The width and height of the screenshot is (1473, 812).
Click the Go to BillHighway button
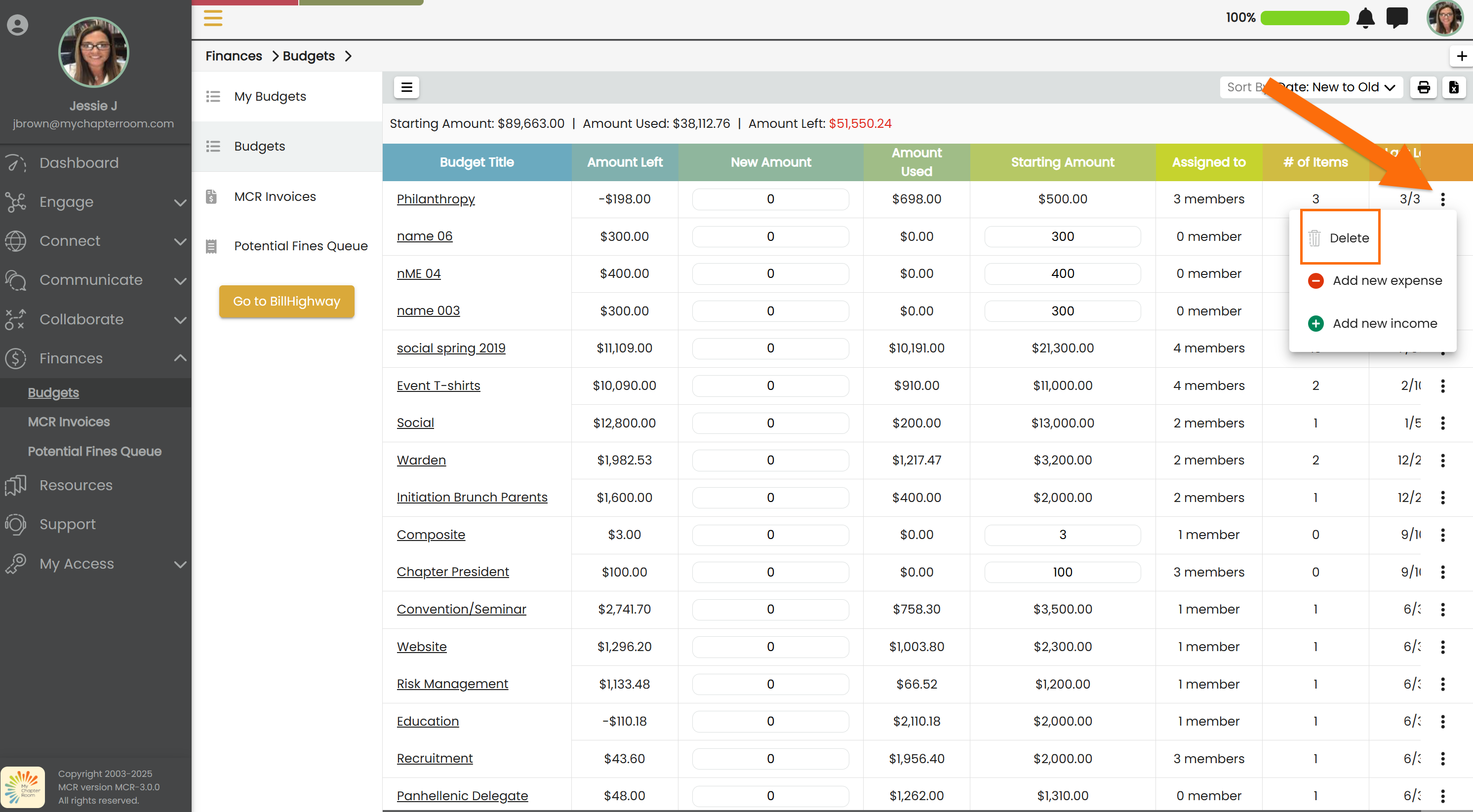coord(286,301)
